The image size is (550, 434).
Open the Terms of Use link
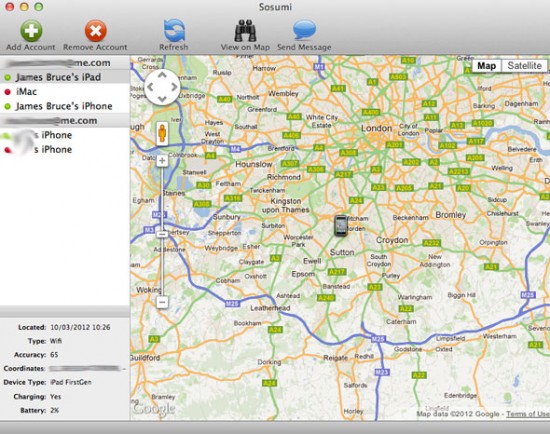click(x=528, y=414)
